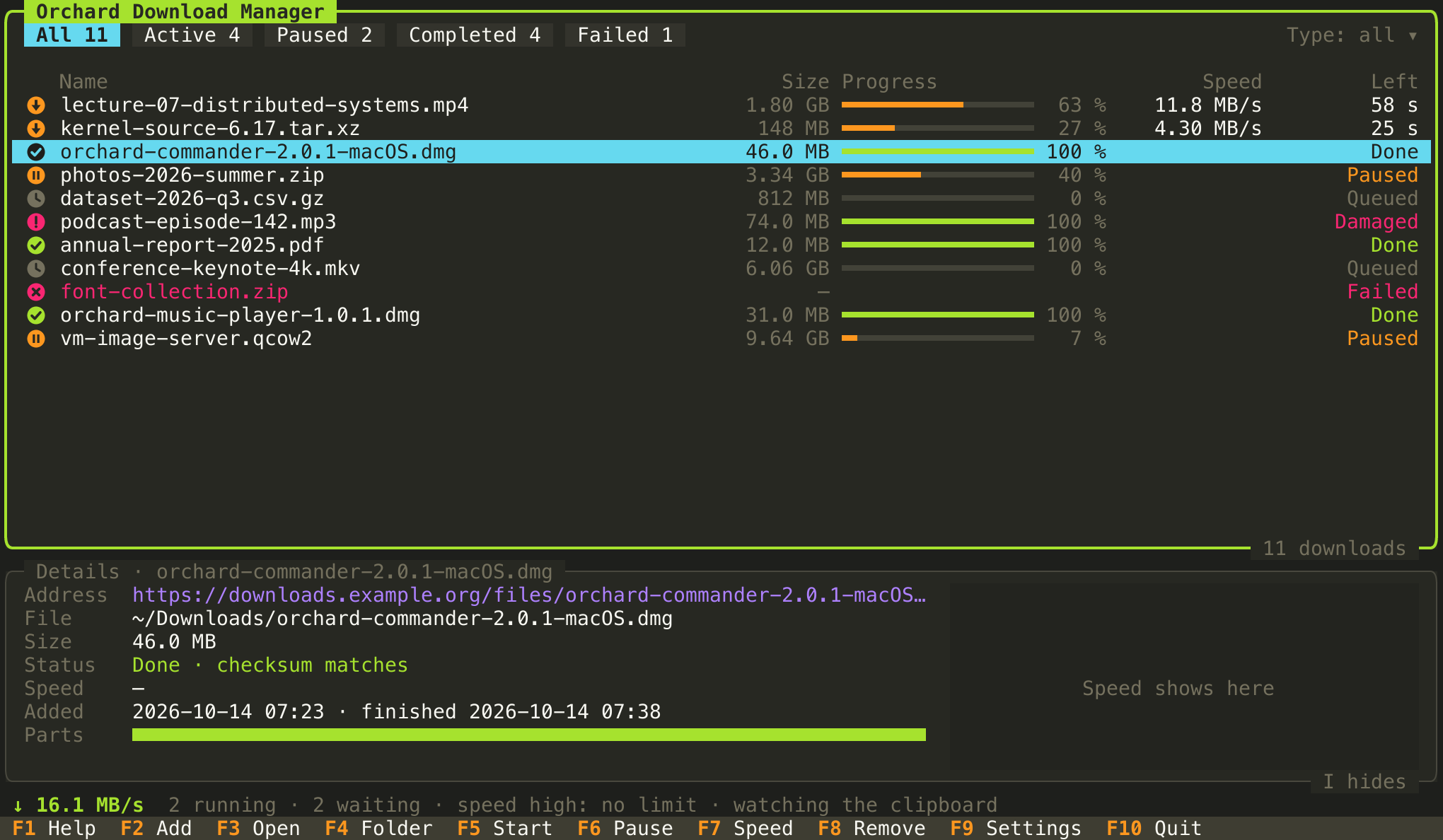Open the Type: all filter dropdown

pyautogui.click(x=1352, y=35)
